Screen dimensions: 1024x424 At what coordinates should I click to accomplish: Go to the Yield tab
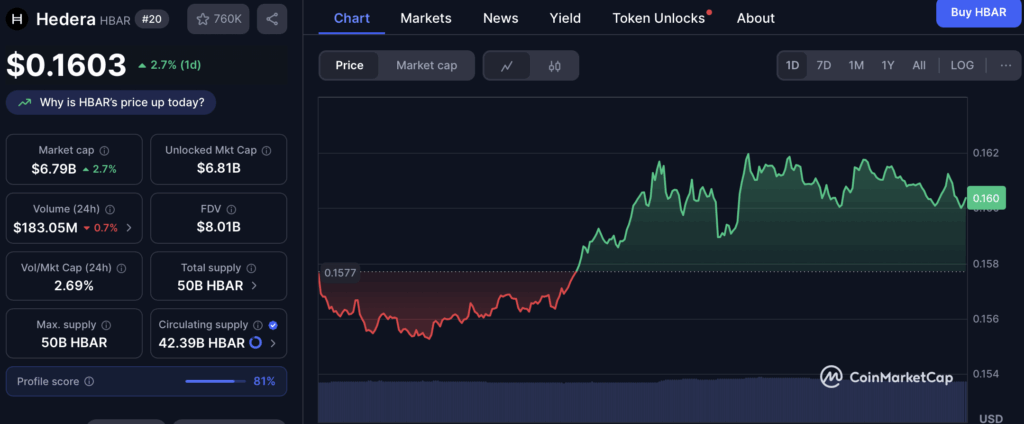click(566, 18)
